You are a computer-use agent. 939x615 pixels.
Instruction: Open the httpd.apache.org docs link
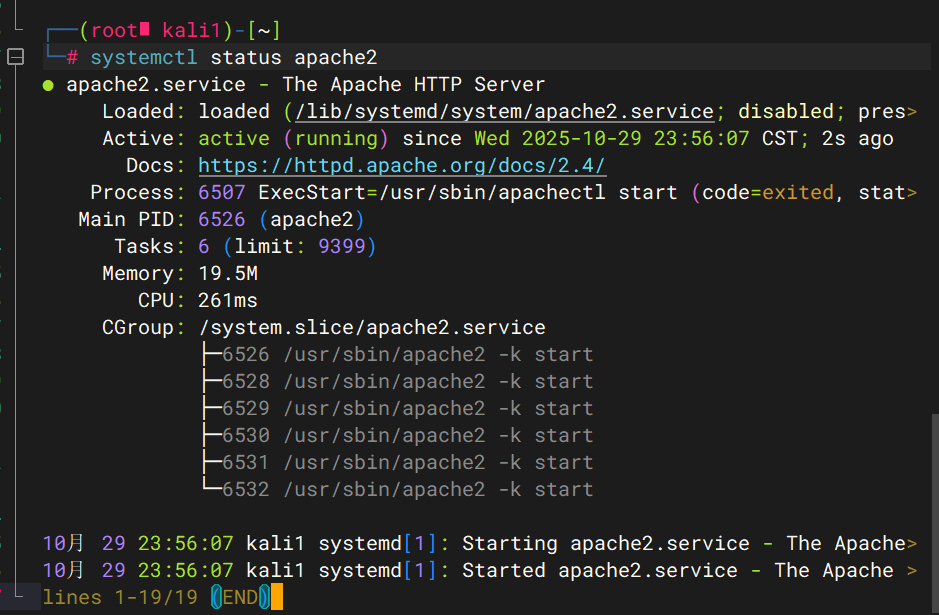click(402, 165)
